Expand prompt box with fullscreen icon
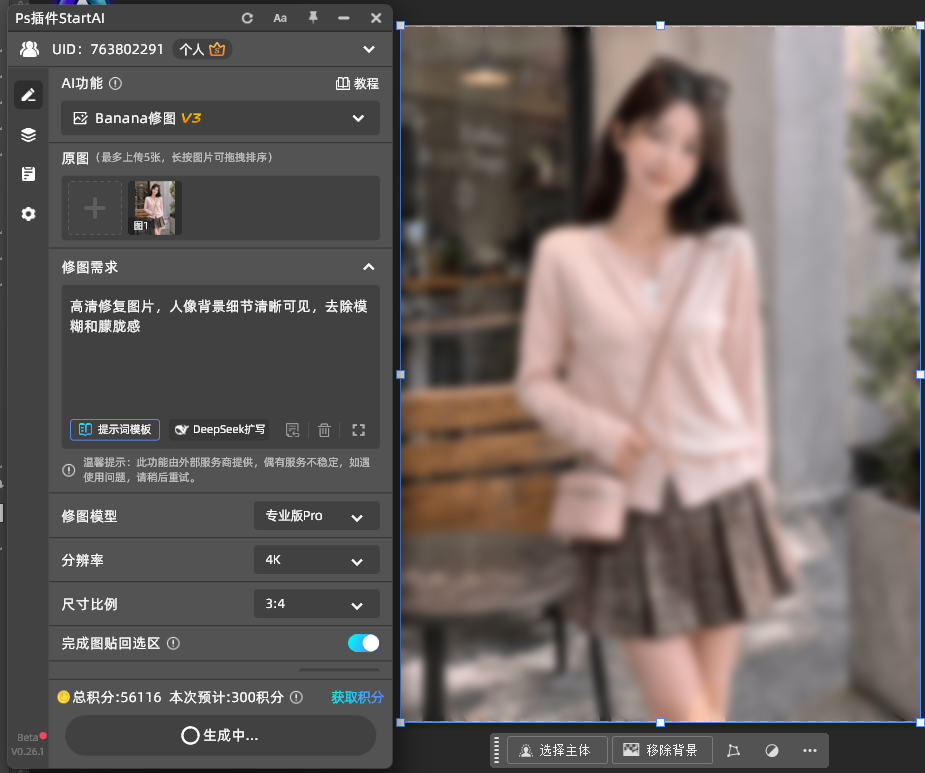The image size is (925, 773). coord(359,430)
